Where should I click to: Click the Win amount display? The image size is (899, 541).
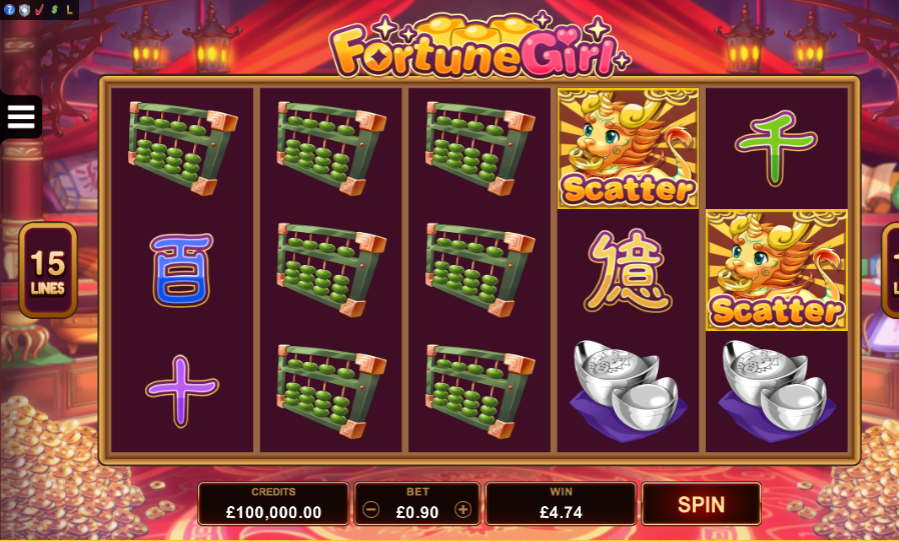pyautogui.click(x=561, y=504)
